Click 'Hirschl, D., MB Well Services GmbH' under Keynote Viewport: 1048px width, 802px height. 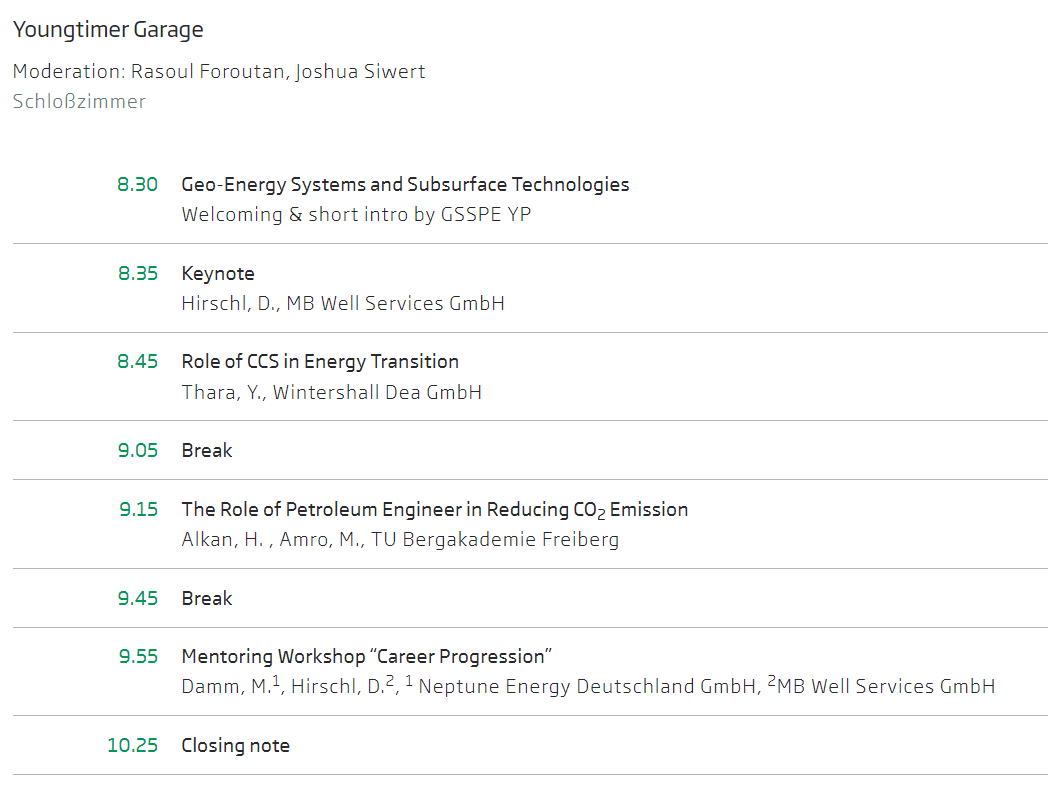343,303
